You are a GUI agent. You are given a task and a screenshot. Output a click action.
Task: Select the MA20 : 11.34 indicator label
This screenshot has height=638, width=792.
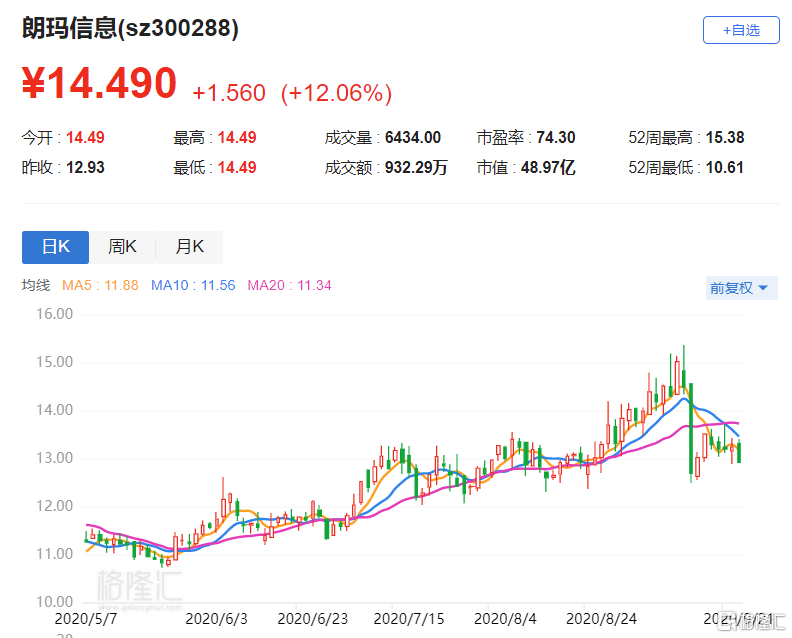coord(289,285)
